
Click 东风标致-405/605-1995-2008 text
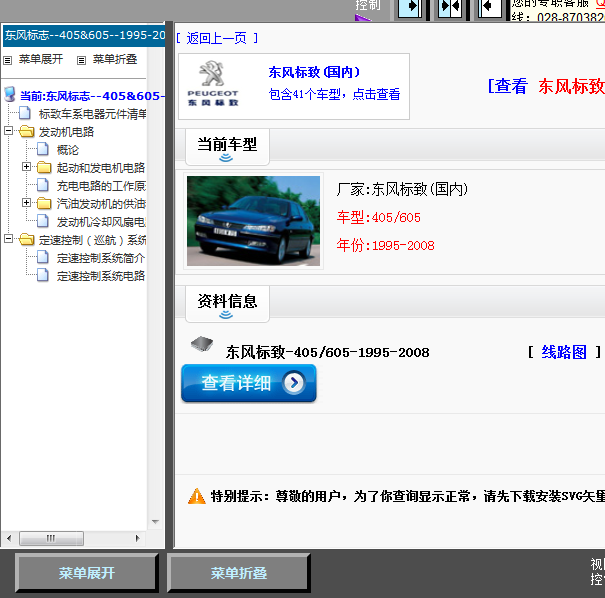point(328,352)
